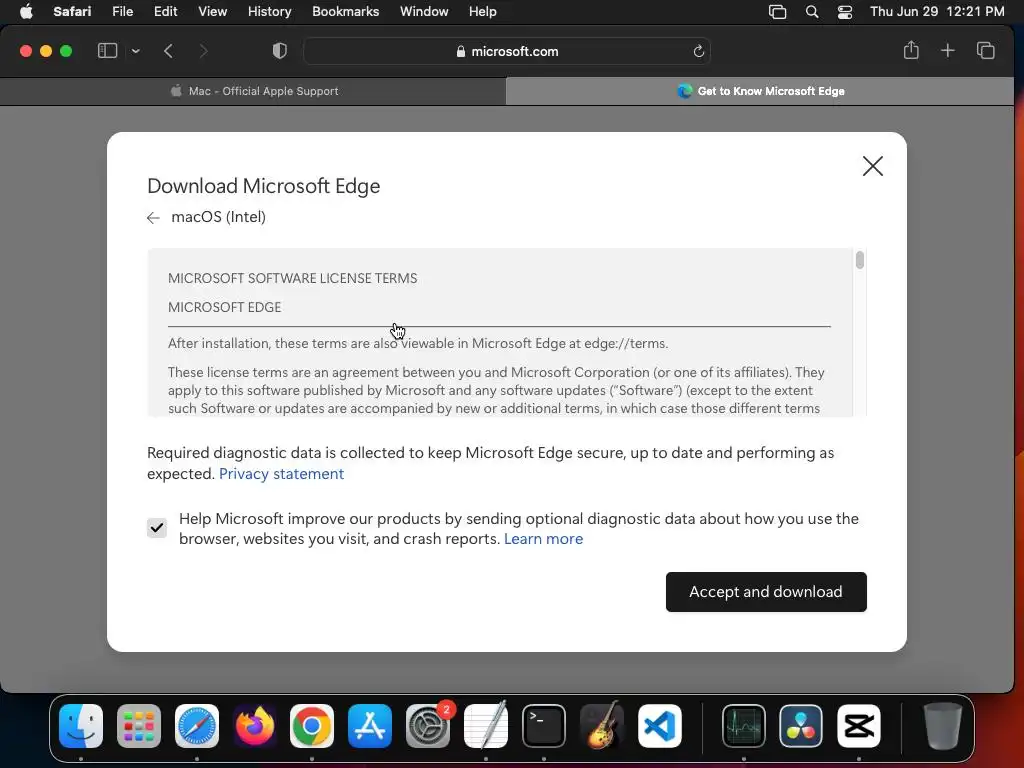1024x768 pixels.
Task: Click the date and time in menu bar
Action: click(937, 11)
